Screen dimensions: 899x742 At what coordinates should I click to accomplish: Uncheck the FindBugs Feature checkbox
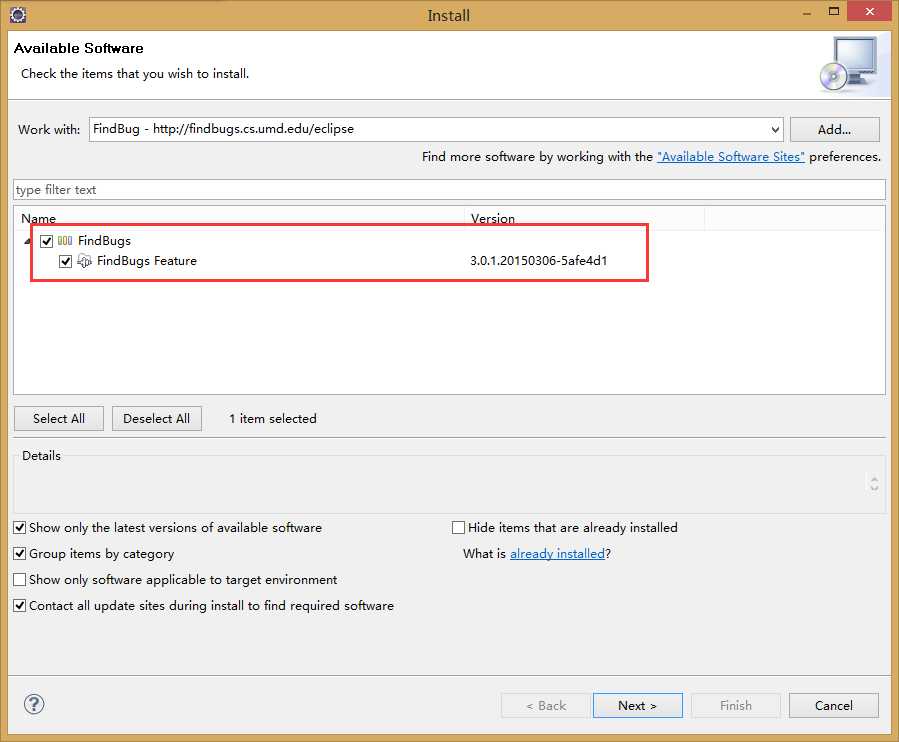pos(65,261)
